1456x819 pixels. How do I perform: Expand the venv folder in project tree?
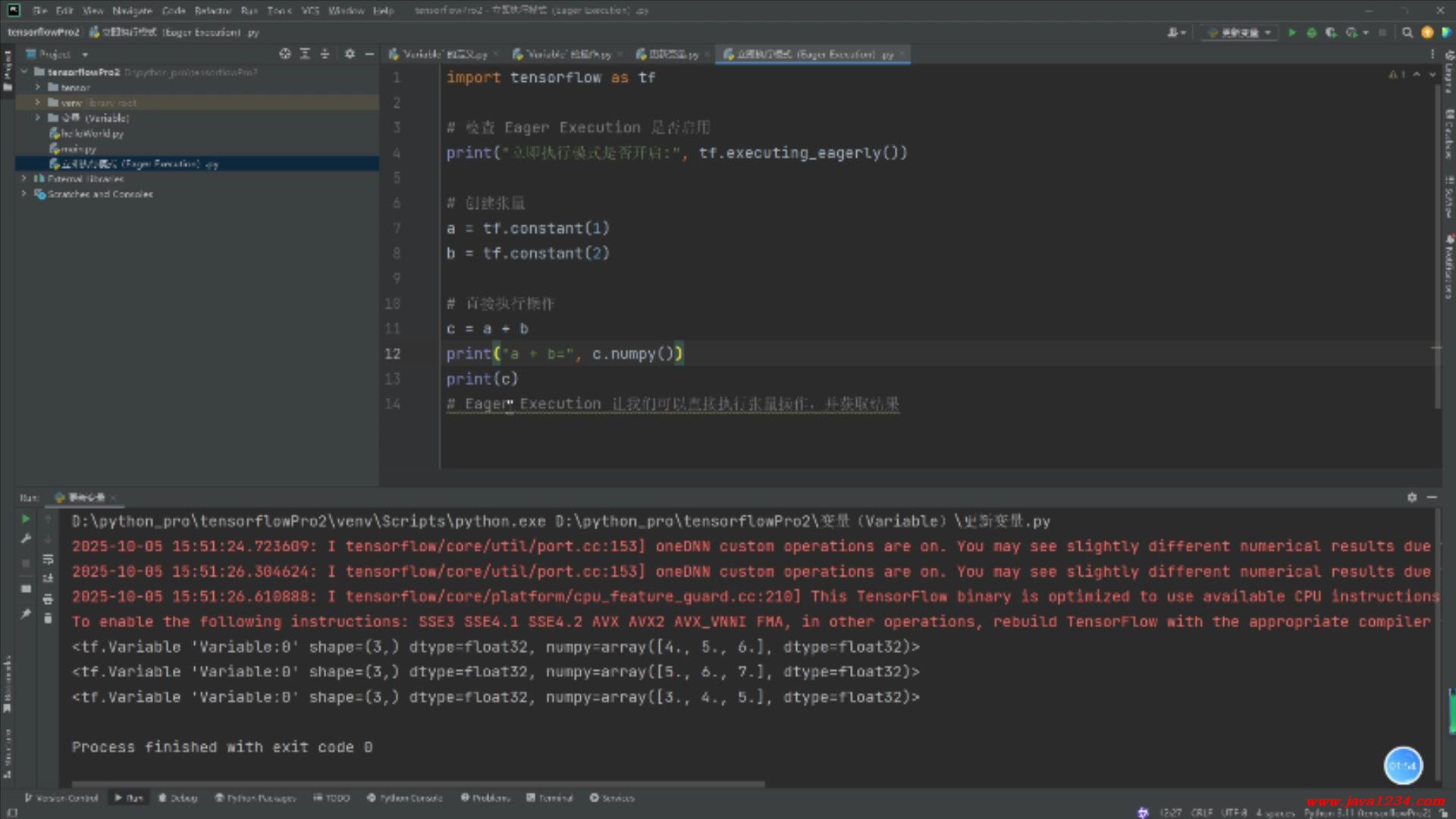pos(38,102)
